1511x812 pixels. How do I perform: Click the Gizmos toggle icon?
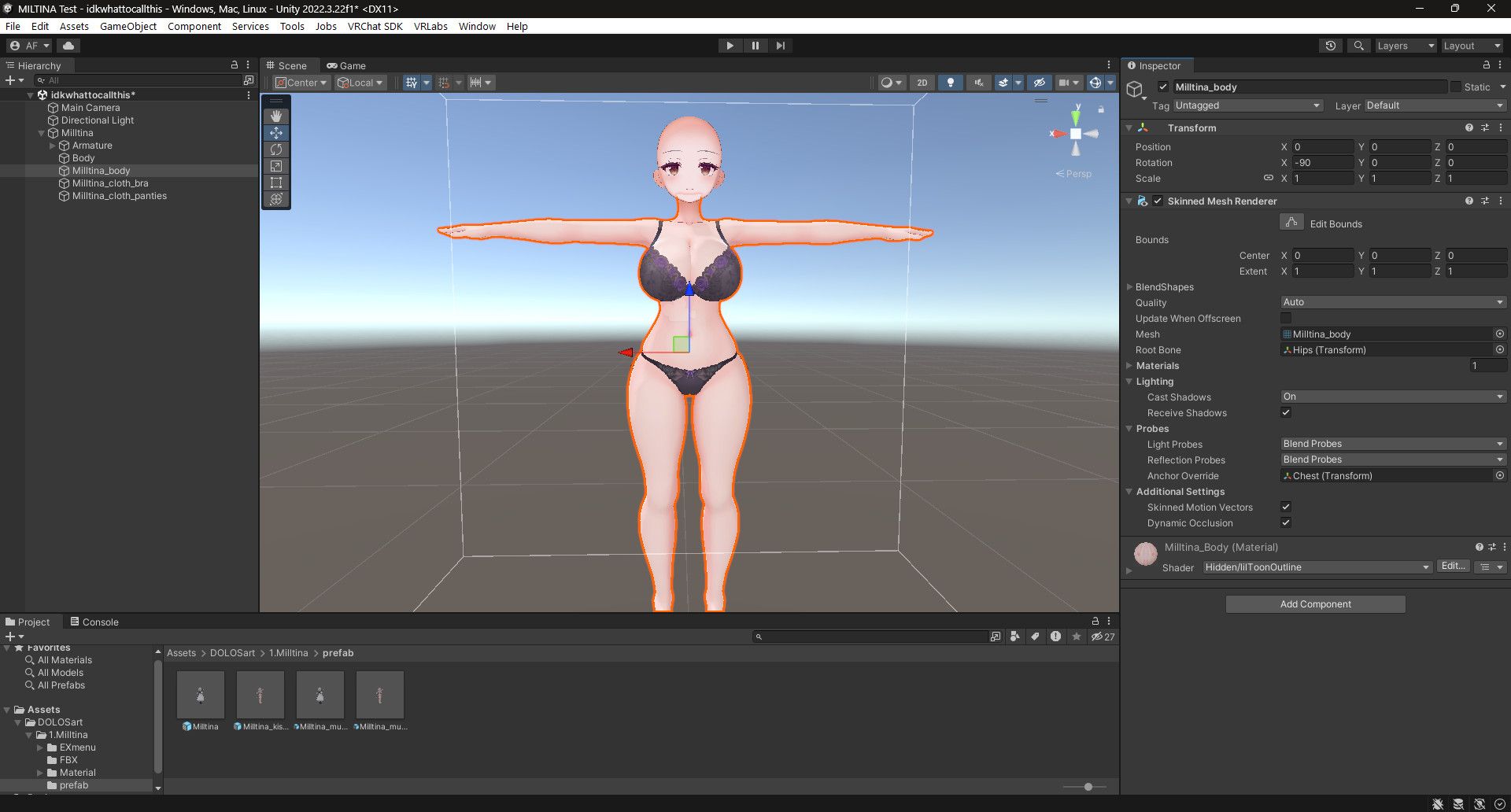(x=1095, y=83)
